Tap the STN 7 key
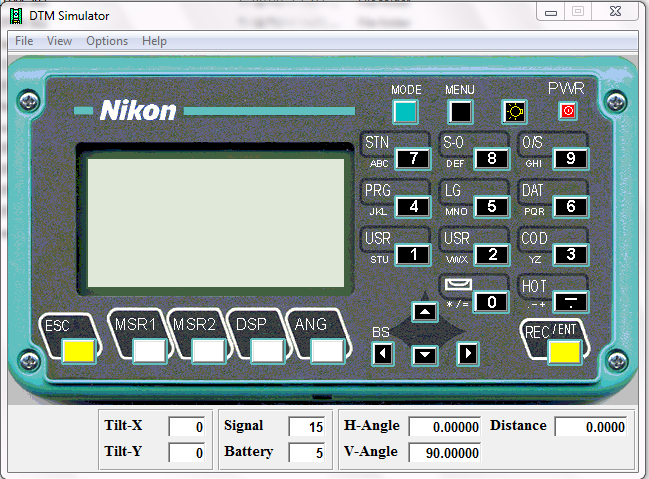 pyautogui.click(x=413, y=159)
